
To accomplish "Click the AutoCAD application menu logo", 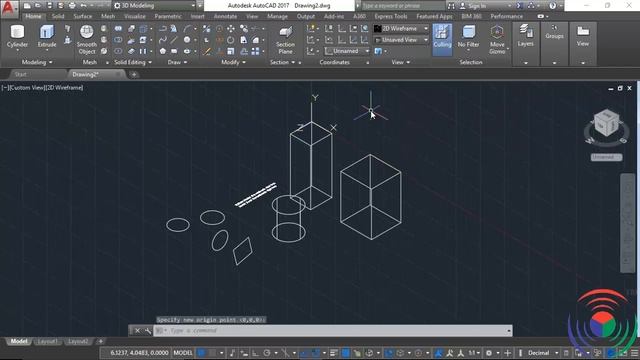I will pyautogui.click(x=9, y=8).
